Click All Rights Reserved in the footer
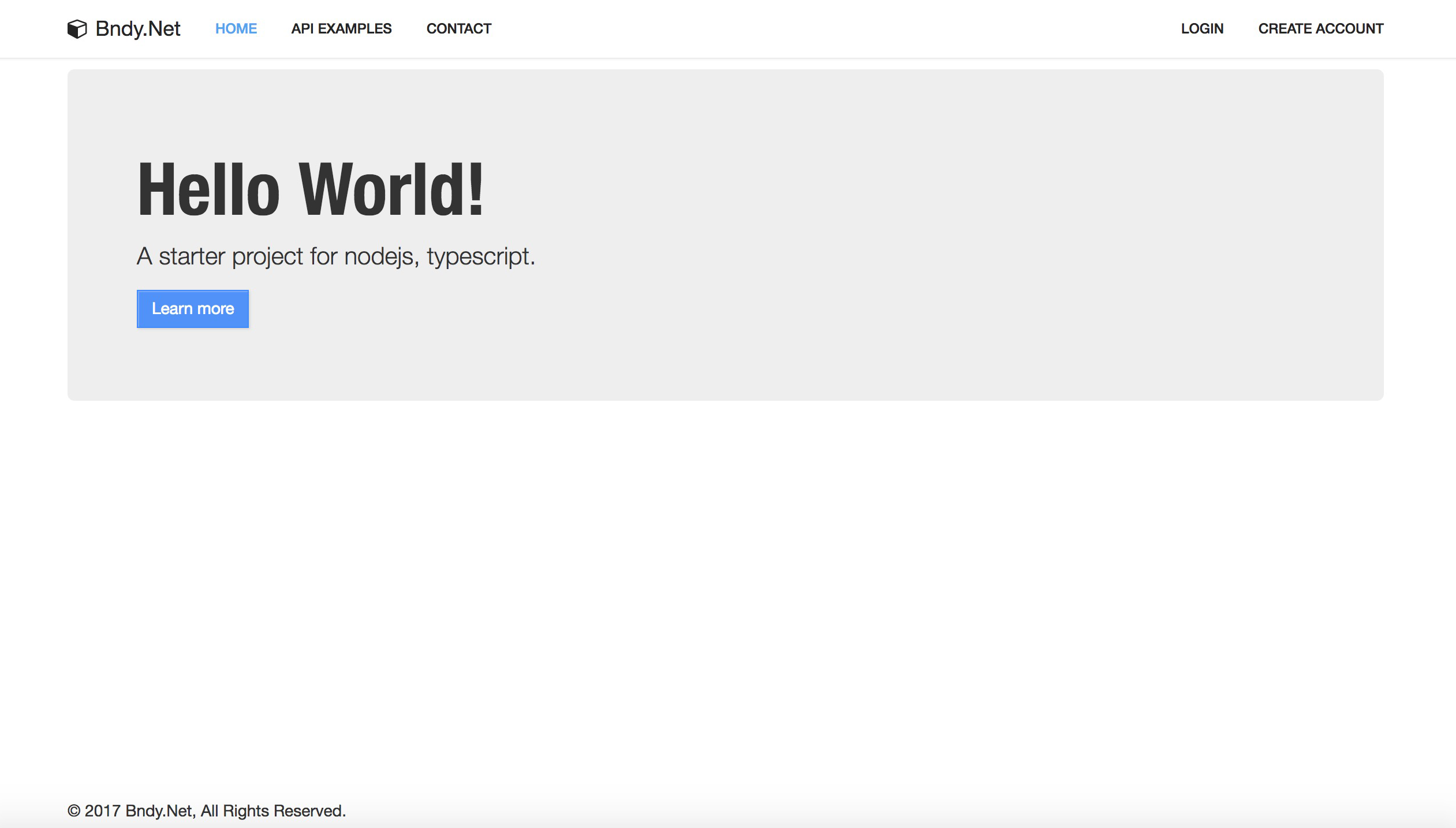The width and height of the screenshot is (1456, 828). tap(272, 811)
